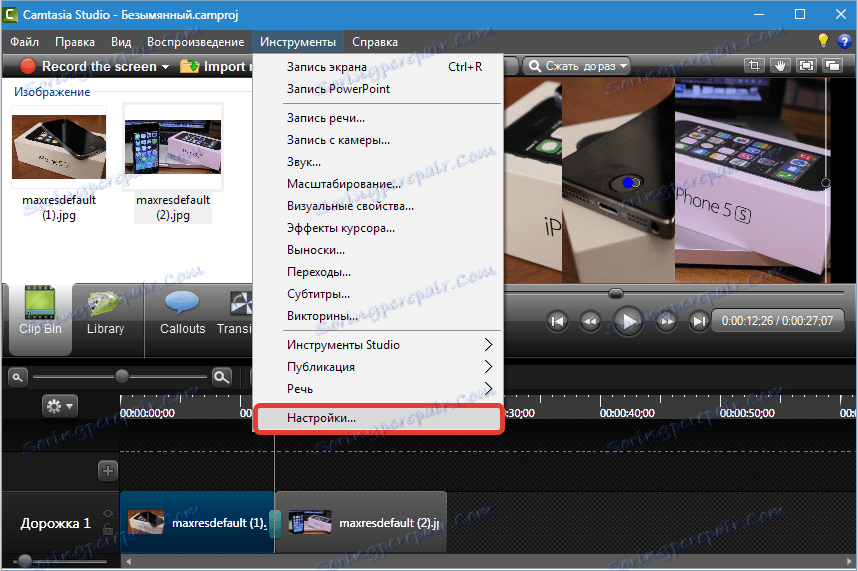Choose Запись PowerPoint menu item
Image resolution: width=858 pixels, height=571 pixels.
(x=378, y=89)
